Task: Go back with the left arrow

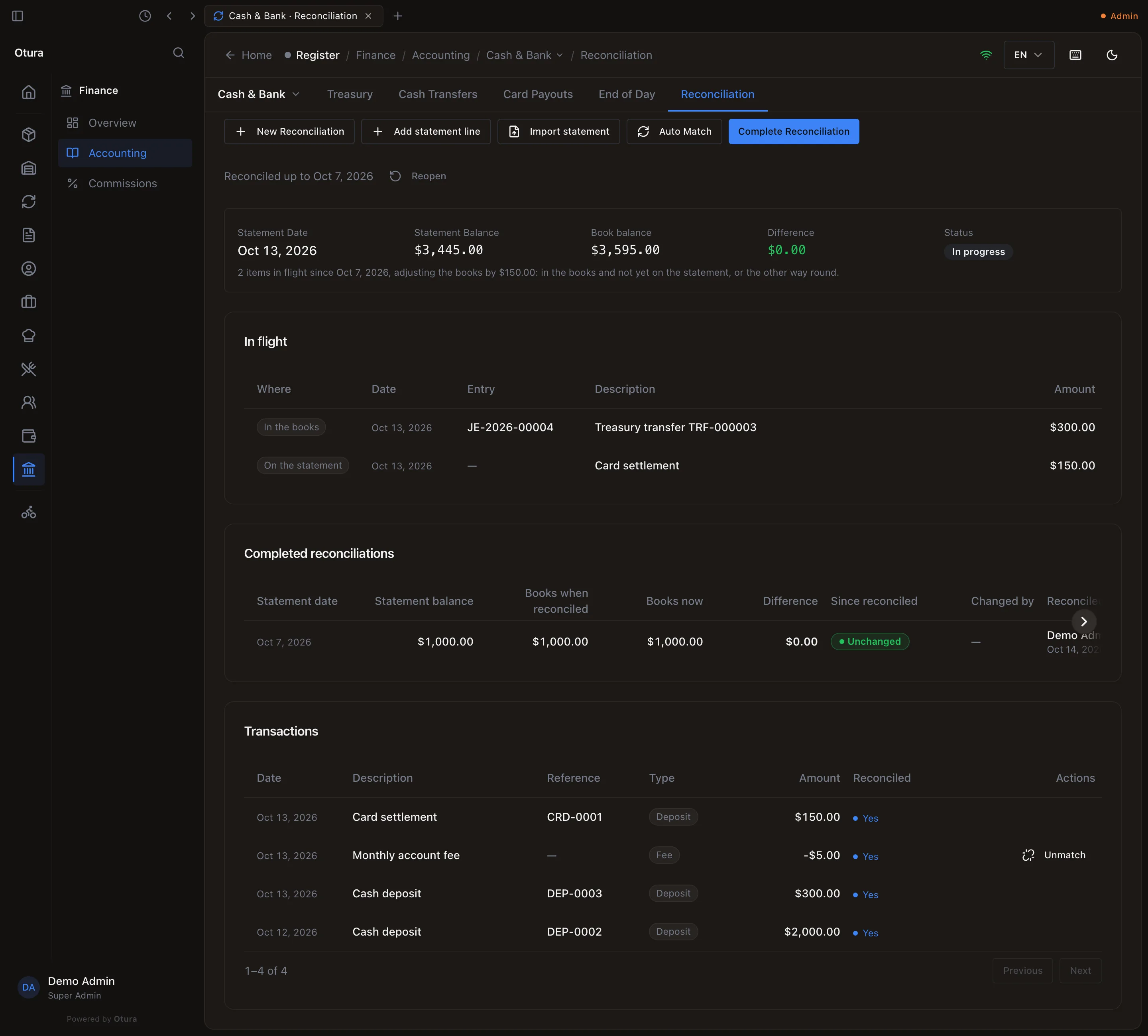Action: 169,16
